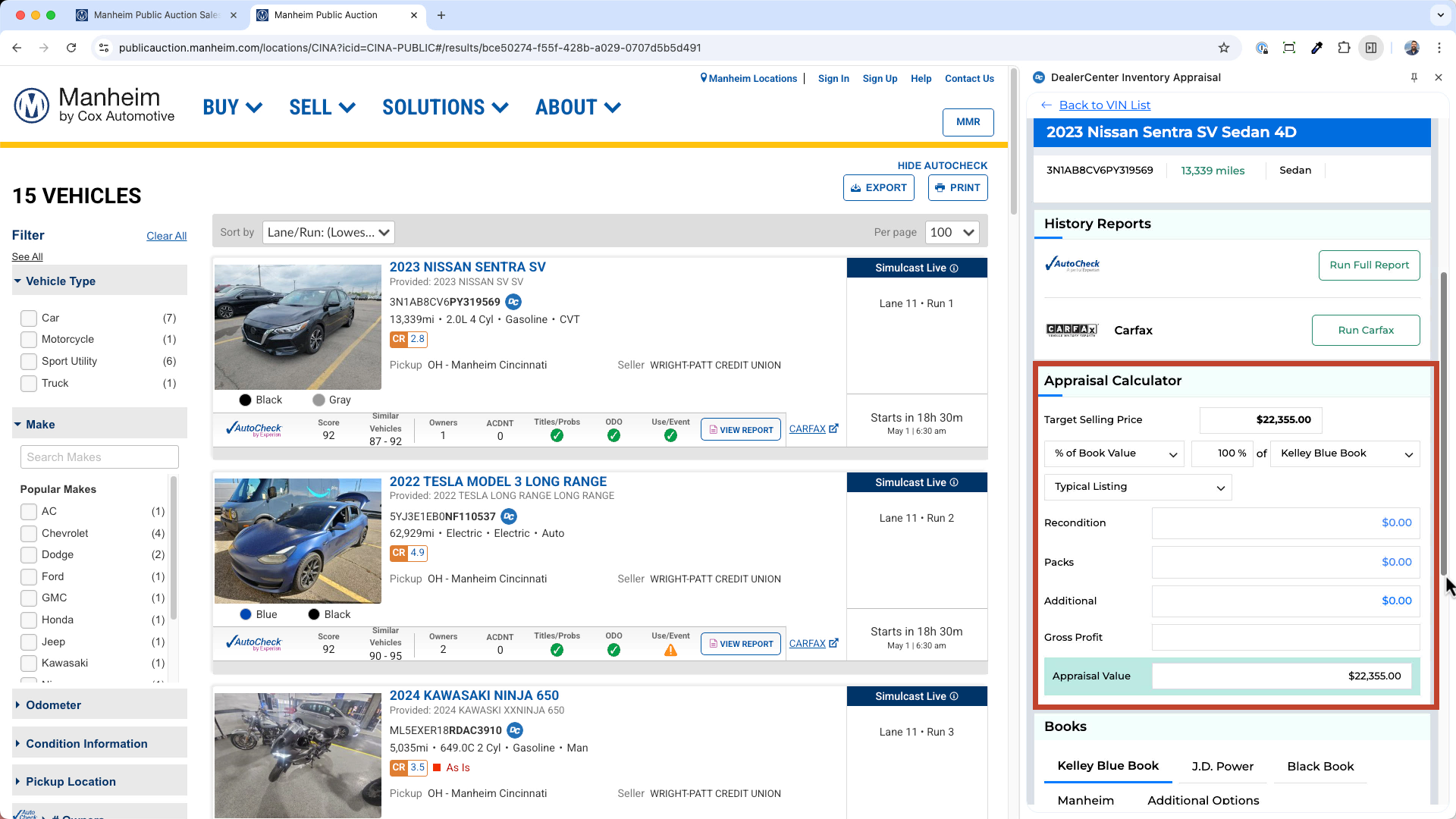Toggle the browser side panel icon
This screenshot has width=1456, height=819.
tap(1371, 48)
